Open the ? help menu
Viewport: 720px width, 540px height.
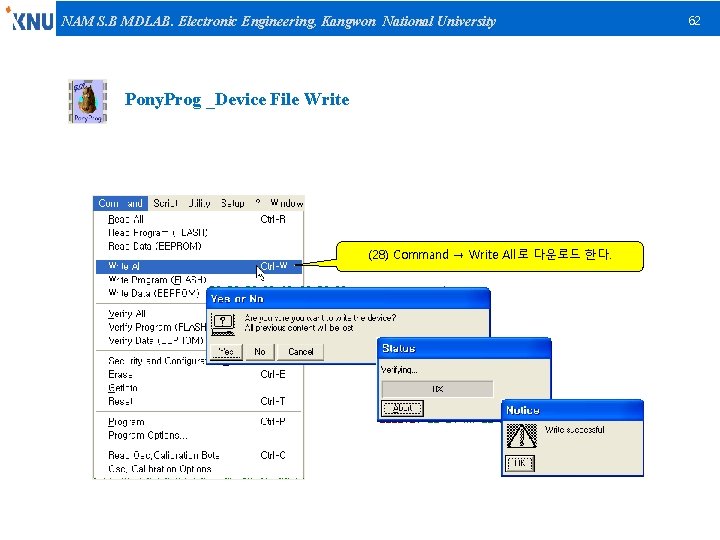point(258,202)
